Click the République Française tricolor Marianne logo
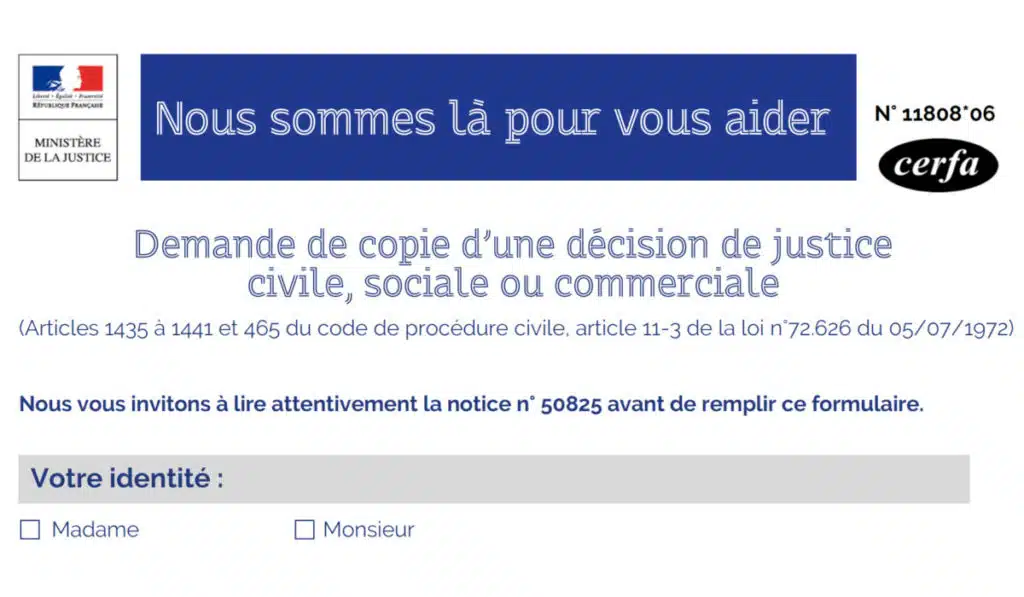The width and height of the screenshot is (1024, 597). (x=68, y=78)
